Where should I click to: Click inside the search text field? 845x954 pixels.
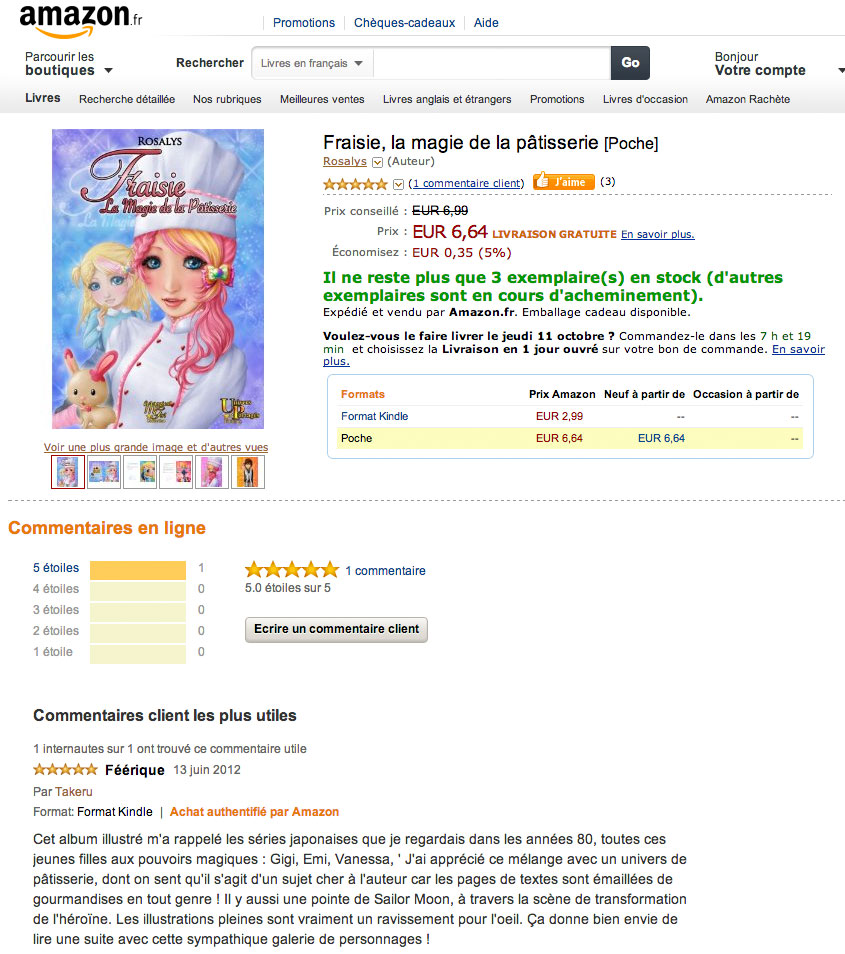492,63
